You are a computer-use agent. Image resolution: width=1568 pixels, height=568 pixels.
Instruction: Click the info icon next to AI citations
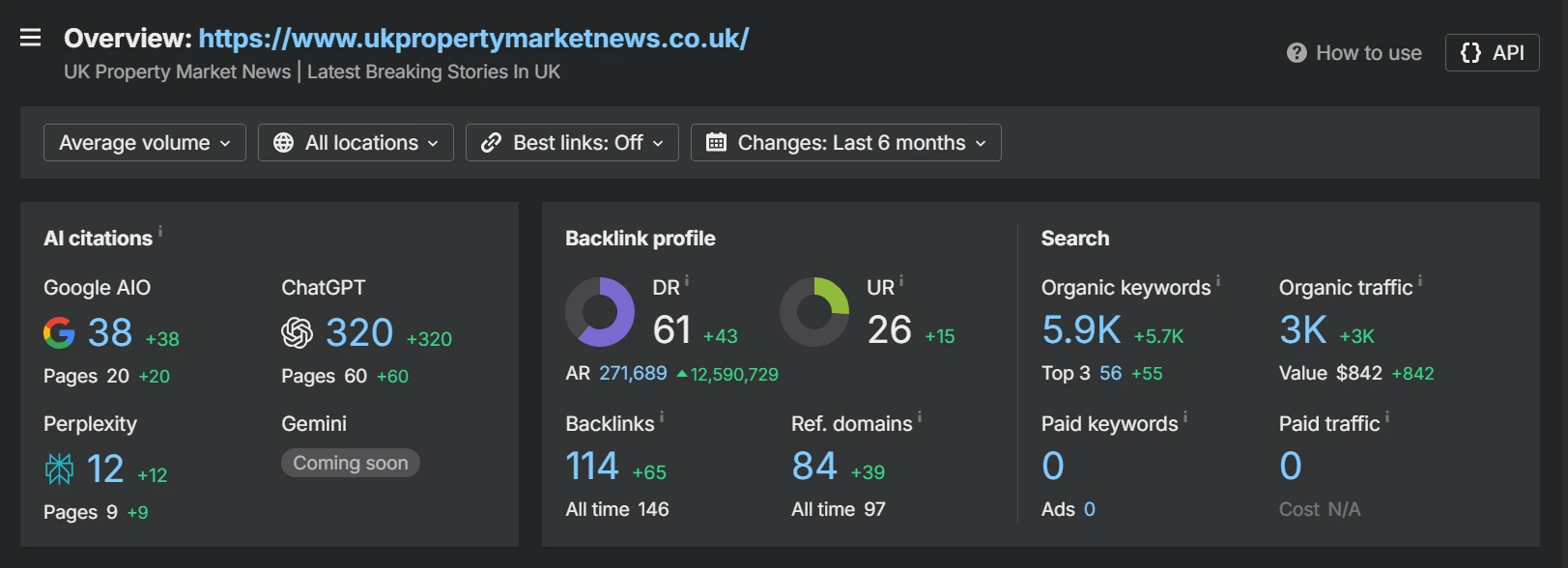(160, 232)
